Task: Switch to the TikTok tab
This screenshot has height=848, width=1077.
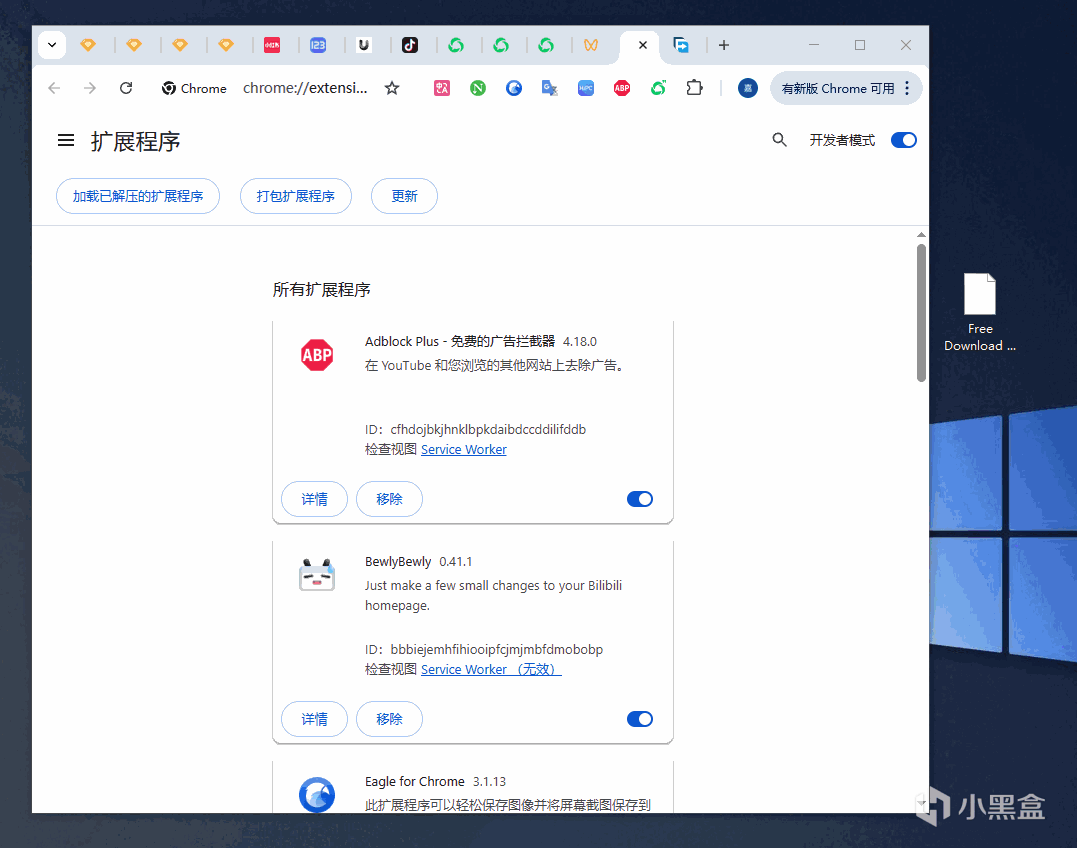Action: (x=410, y=45)
